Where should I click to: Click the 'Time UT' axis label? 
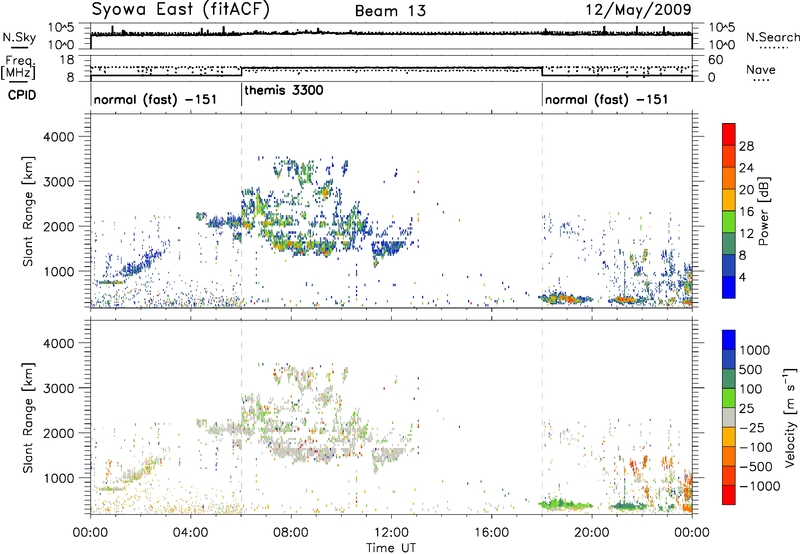(391, 548)
